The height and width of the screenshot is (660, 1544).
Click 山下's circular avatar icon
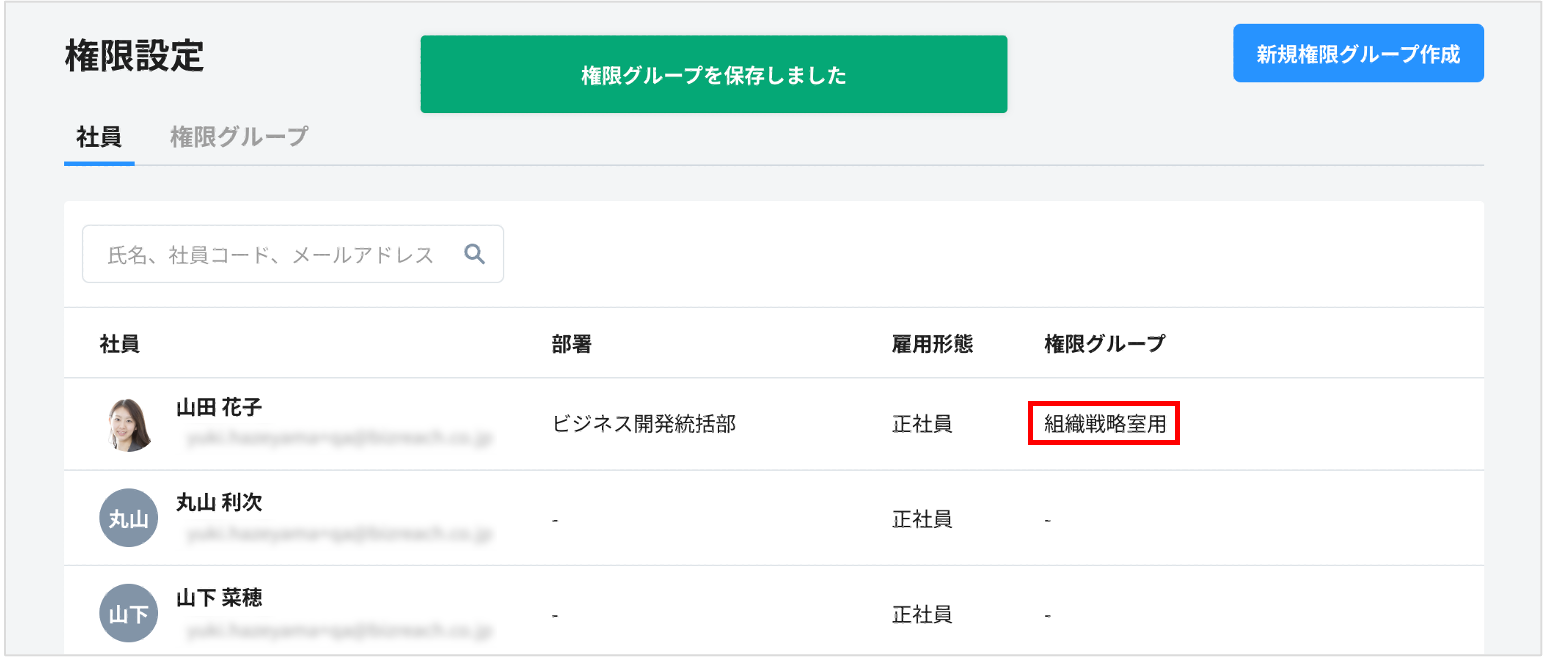point(128,612)
